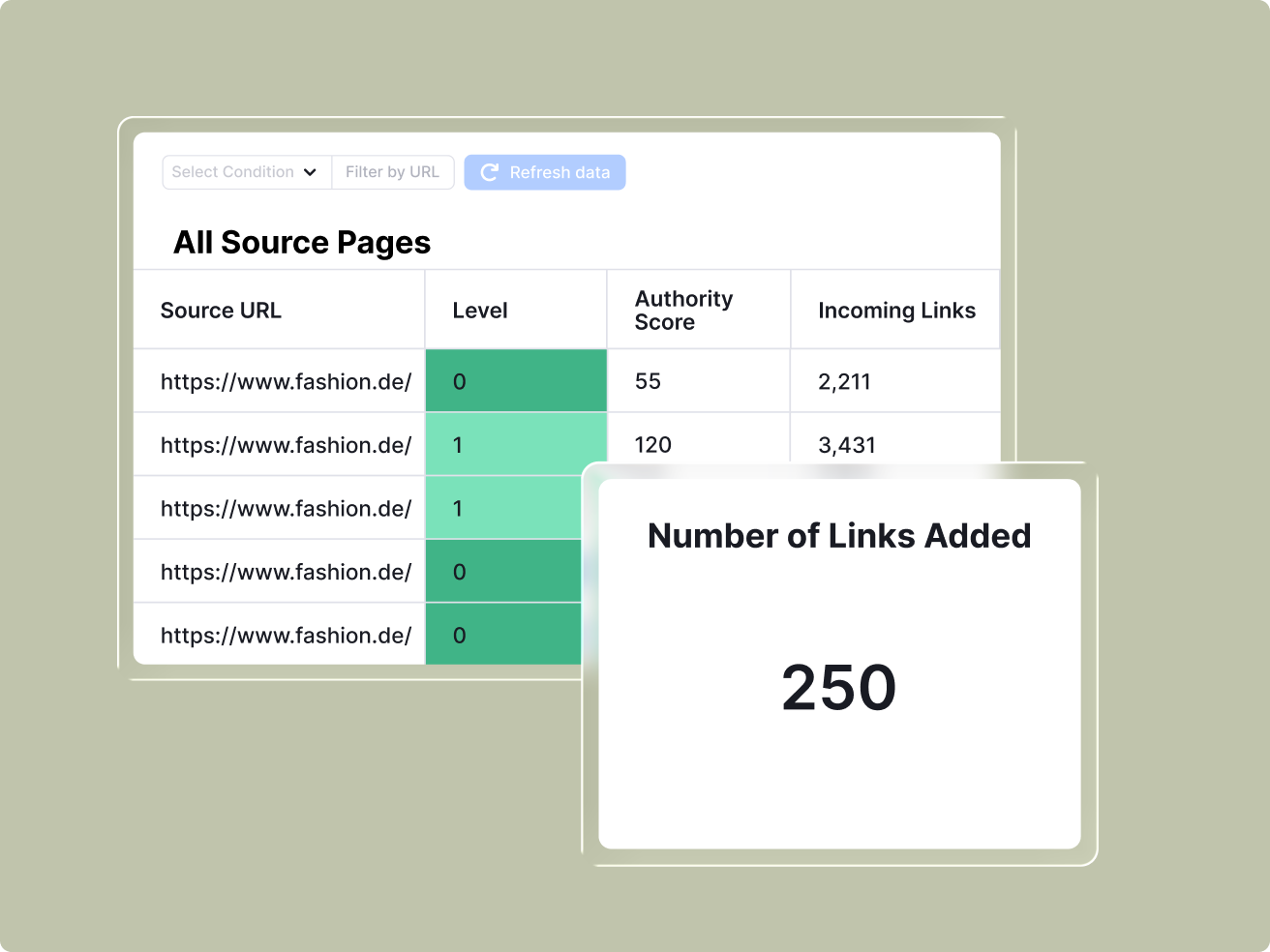Click the dark green Level 0 cell beside score 55

[x=515, y=381]
